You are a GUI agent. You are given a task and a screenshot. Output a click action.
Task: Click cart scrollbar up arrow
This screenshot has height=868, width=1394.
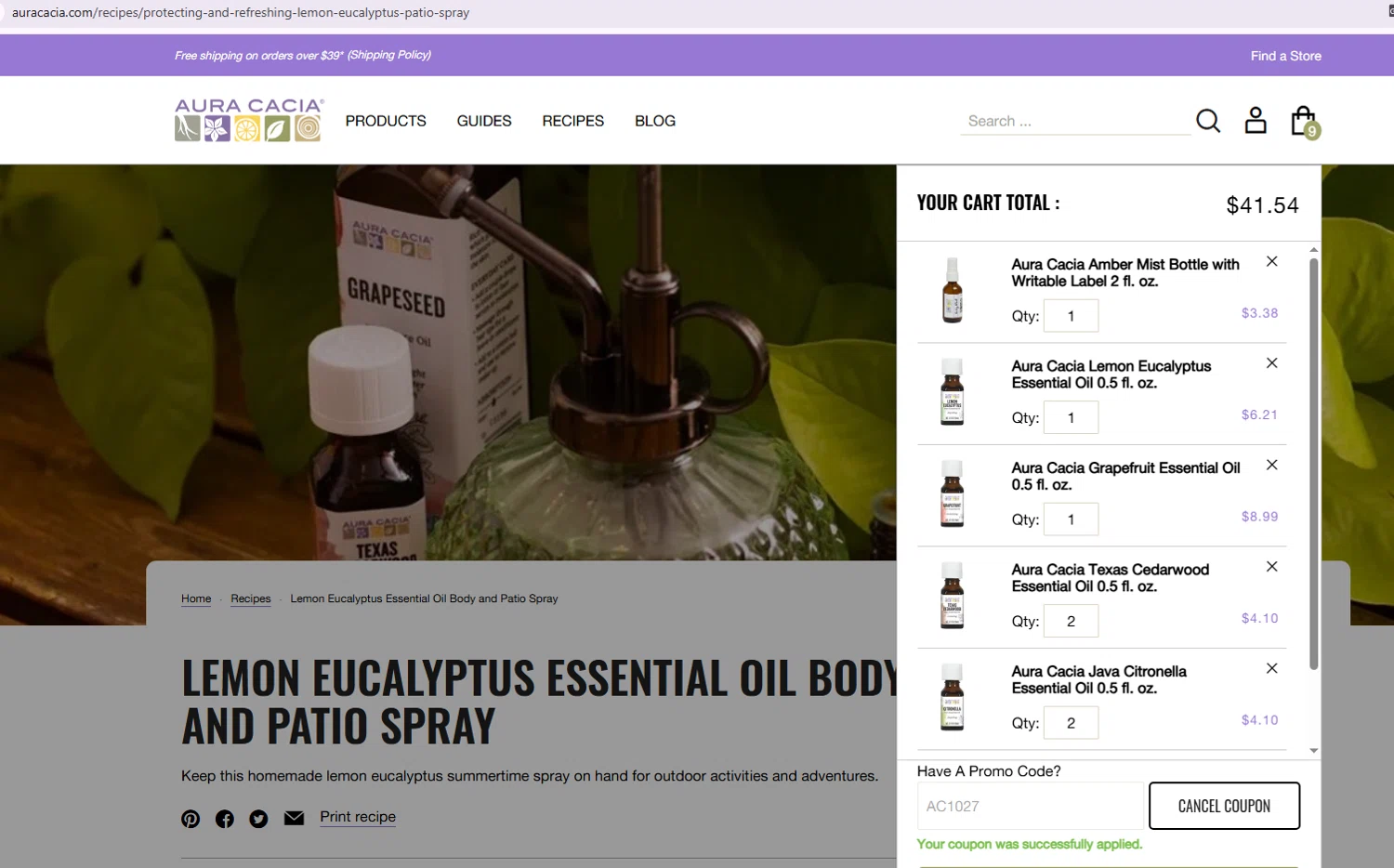tap(1314, 250)
